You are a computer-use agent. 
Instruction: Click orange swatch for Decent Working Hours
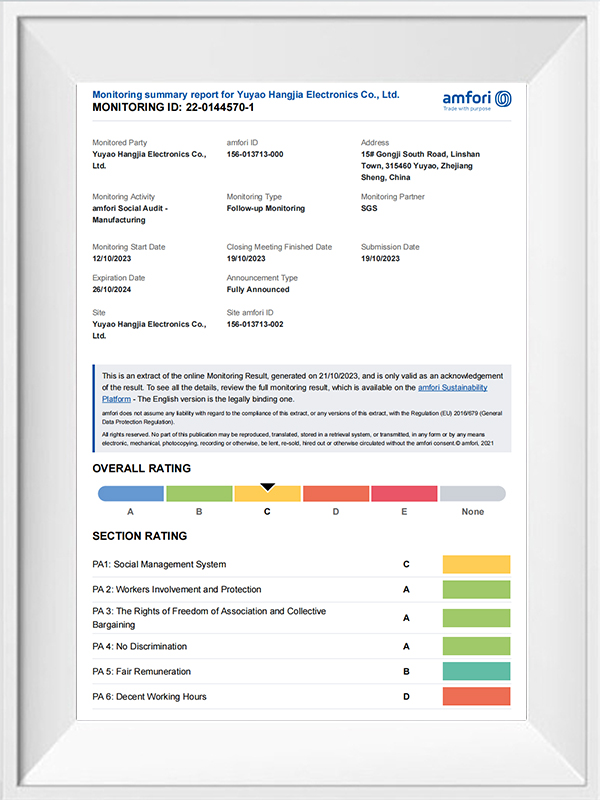476,696
